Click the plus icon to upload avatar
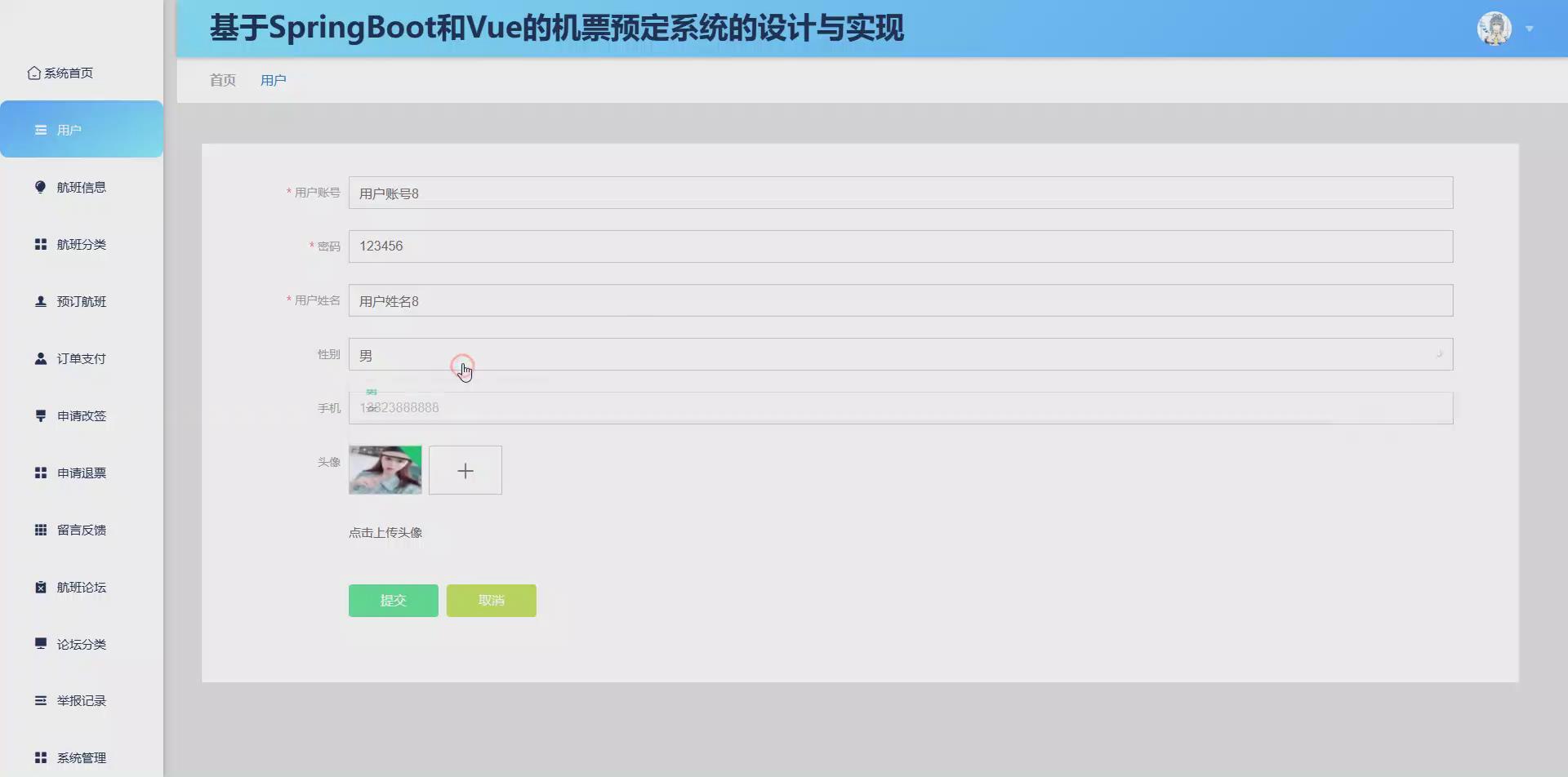Viewport: 1568px width, 777px height. (x=465, y=470)
